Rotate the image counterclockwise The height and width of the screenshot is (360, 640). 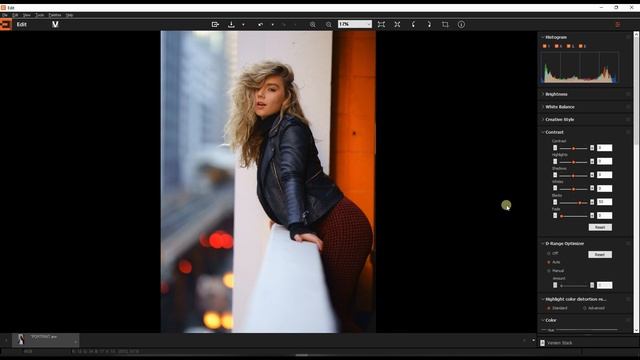[413, 24]
